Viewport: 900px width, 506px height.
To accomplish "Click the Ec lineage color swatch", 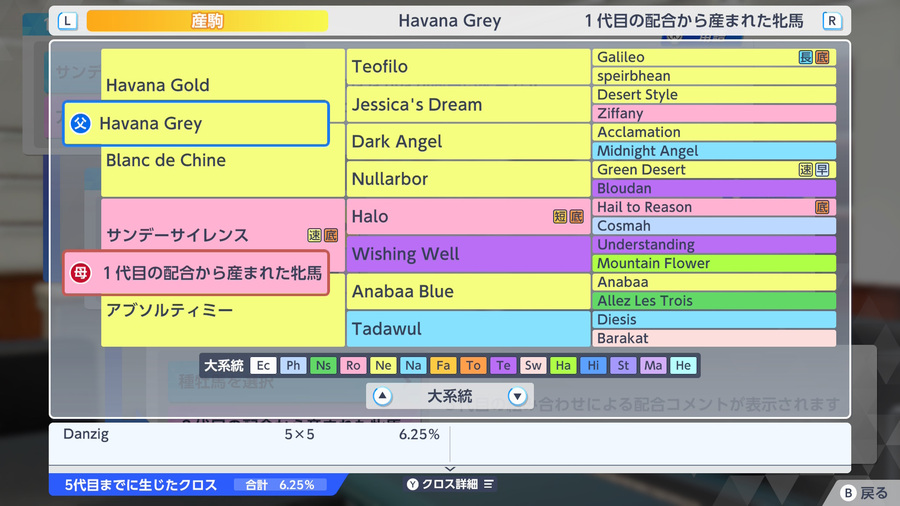I will point(263,365).
